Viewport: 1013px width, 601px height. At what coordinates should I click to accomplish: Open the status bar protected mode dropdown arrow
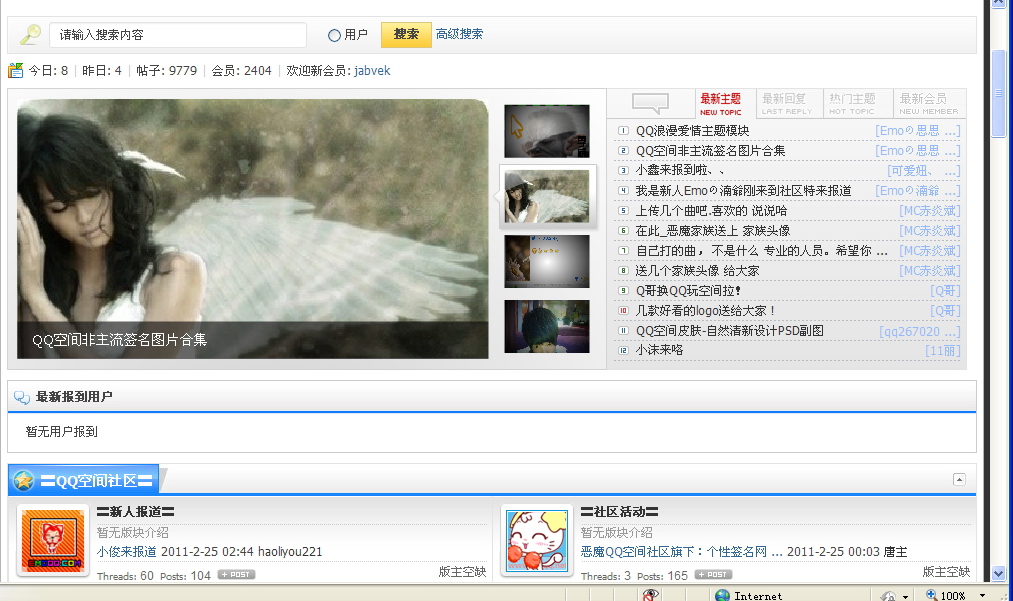point(905,596)
